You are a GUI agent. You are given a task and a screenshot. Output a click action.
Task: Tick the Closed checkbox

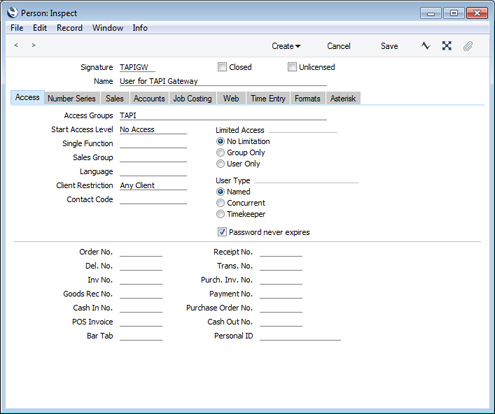coord(222,67)
